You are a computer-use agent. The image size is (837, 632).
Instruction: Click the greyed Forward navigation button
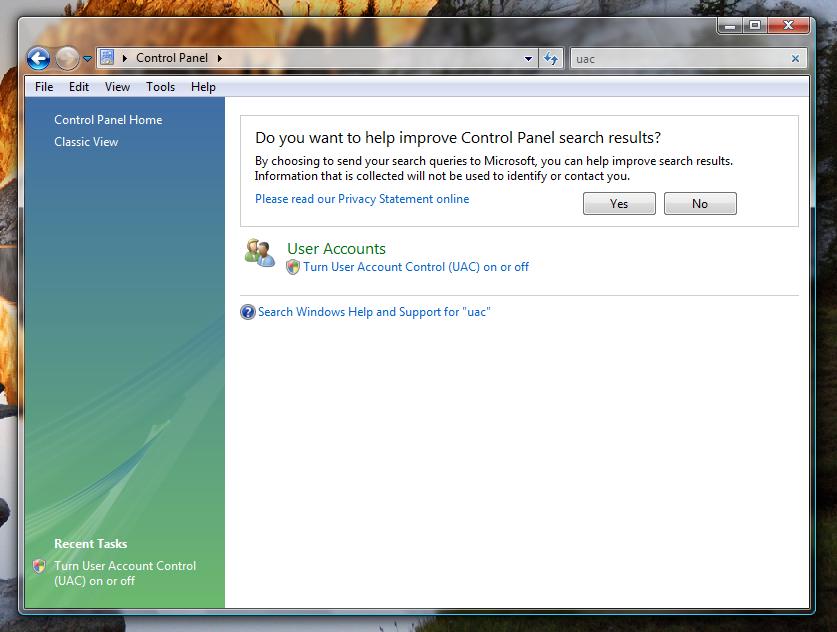(x=67, y=58)
